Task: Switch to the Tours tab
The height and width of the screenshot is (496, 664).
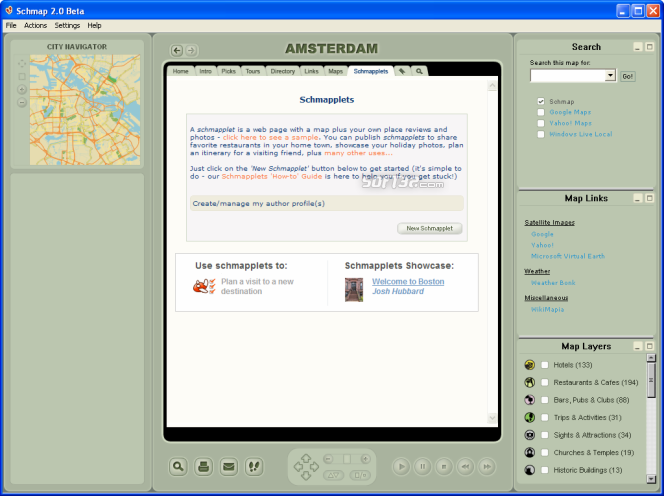Action: point(253,71)
